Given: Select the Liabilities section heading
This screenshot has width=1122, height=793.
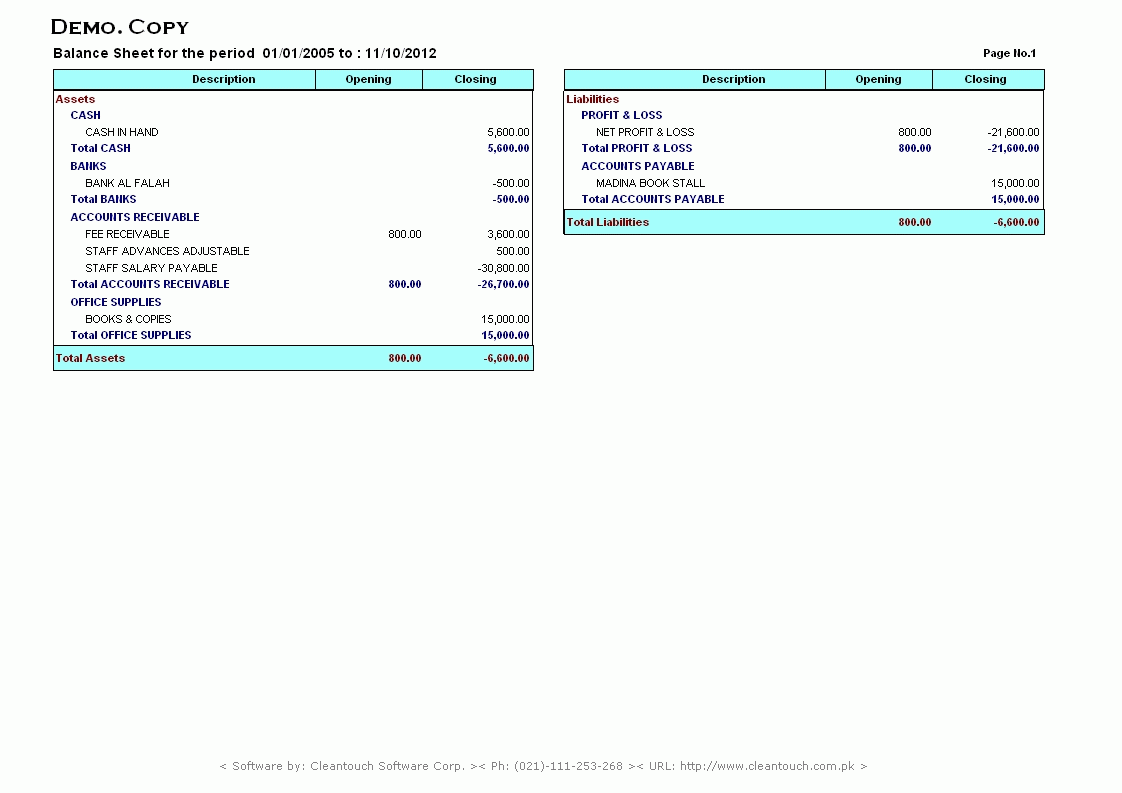Looking at the screenshot, I should [x=592, y=99].
